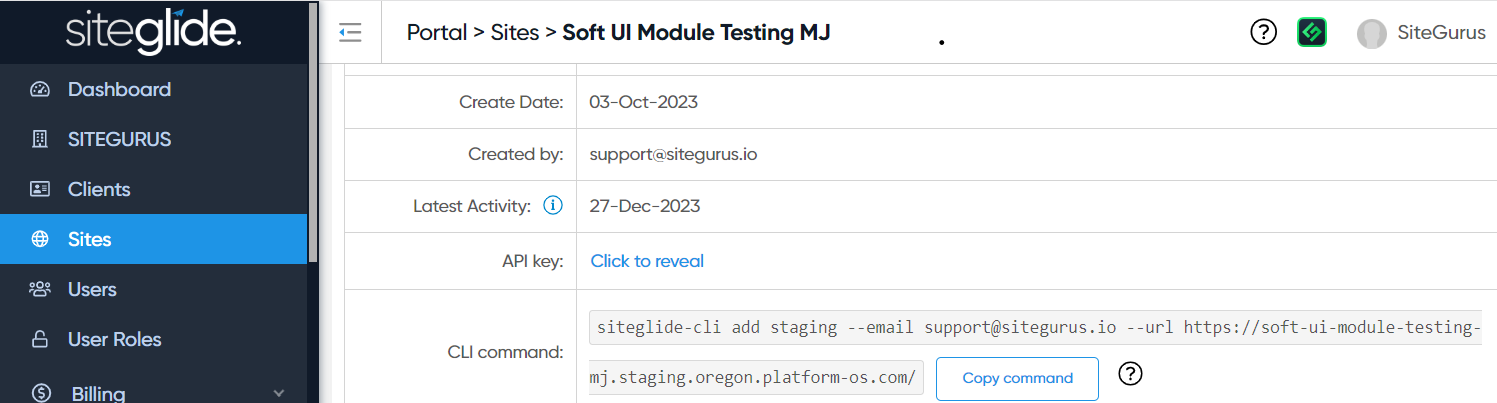Open the SiteGurus account menu
Viewport: 1497px width, 403px height.
tap(1421, 33)
